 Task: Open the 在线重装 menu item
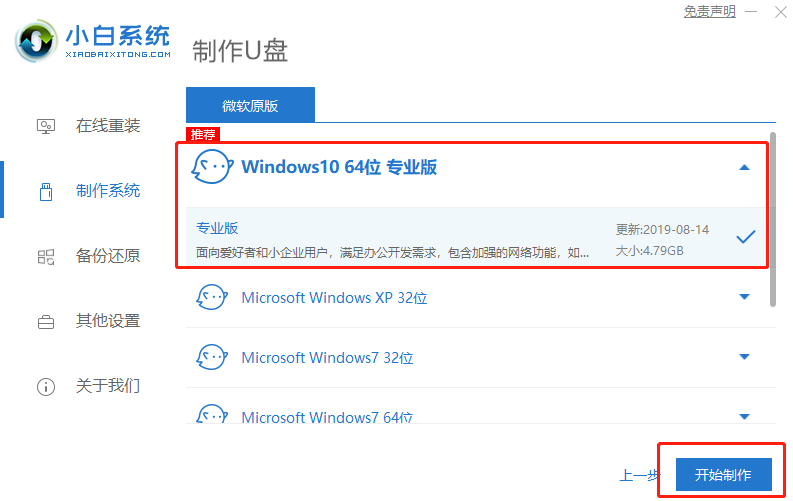point(108,126)
